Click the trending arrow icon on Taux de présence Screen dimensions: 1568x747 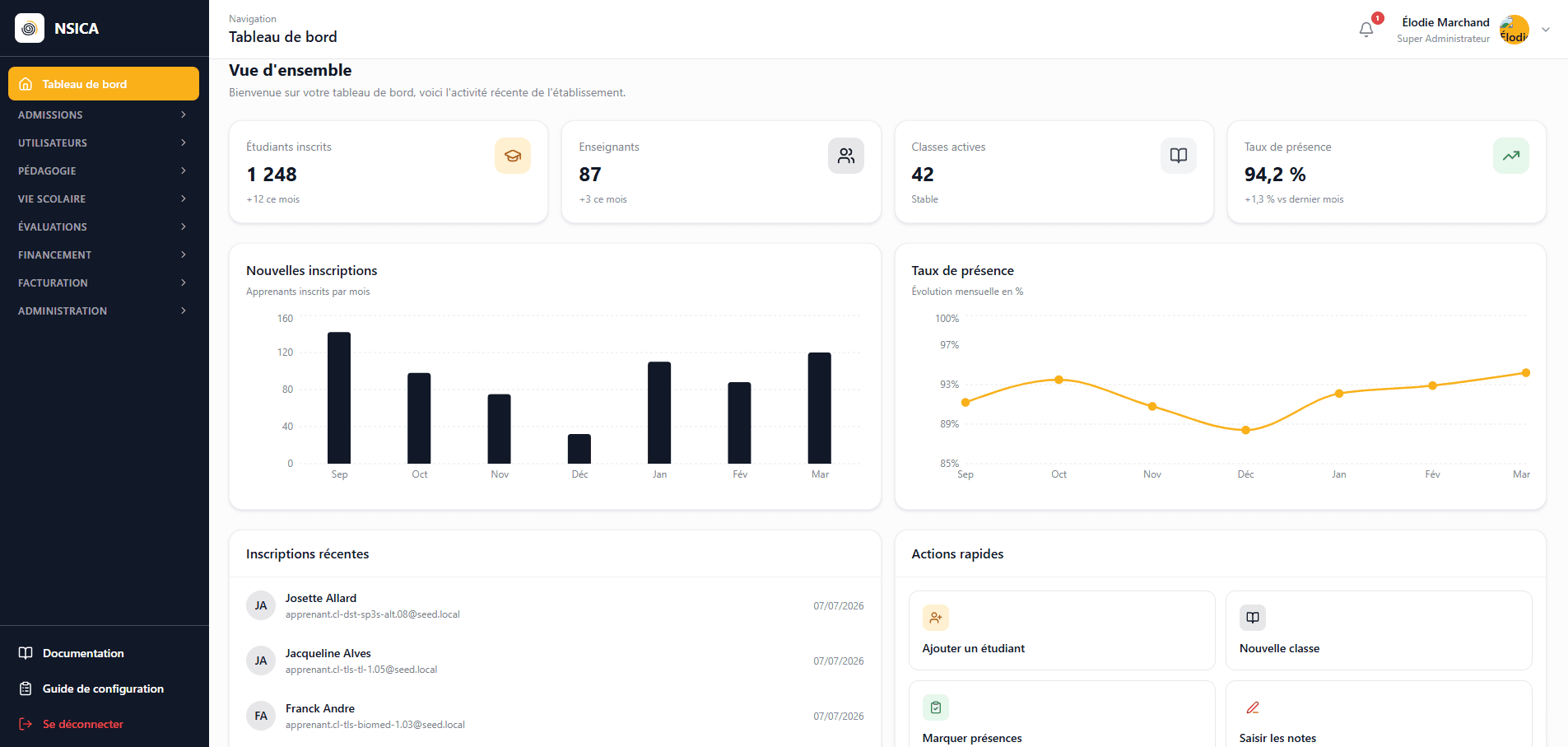tap(1511, 156)
